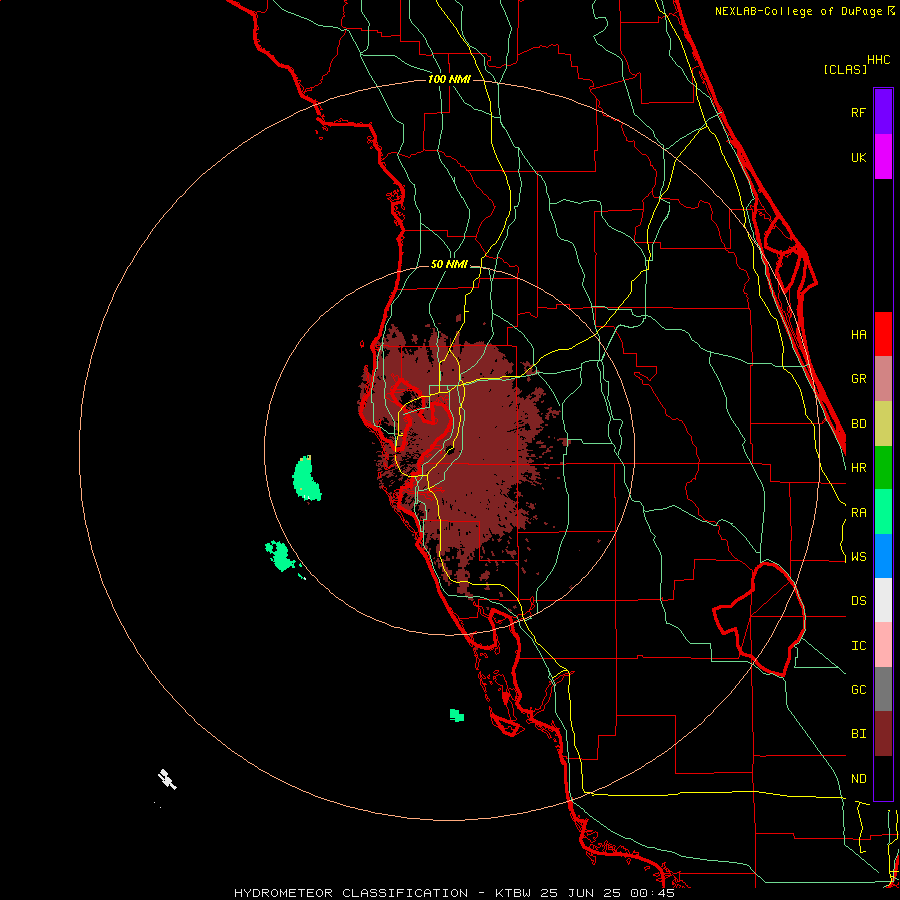Image resolution: width=900 pixels, height=900 pixels.
Task: Click the "DS" legend label
Action: click(858, 601)
